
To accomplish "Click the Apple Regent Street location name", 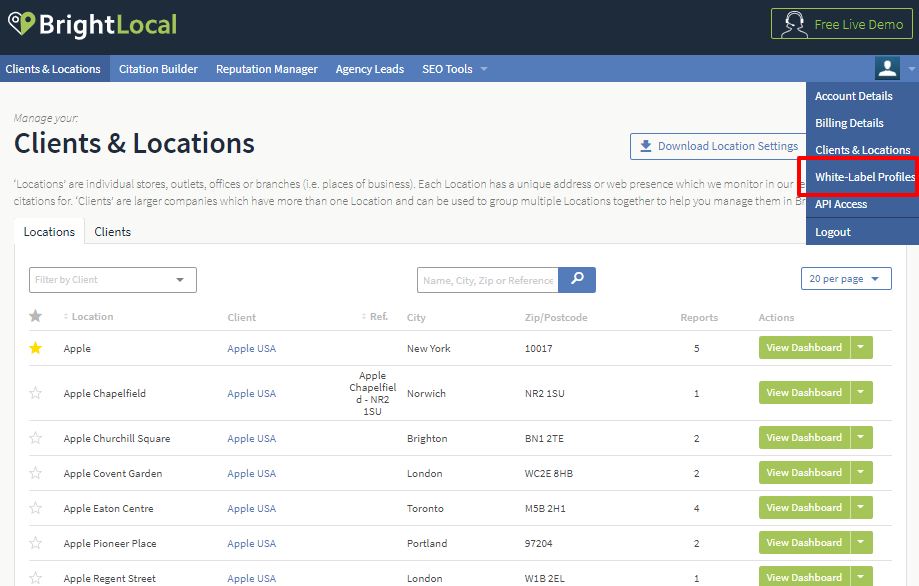I will pyautogui.click(x=110, y=578).
